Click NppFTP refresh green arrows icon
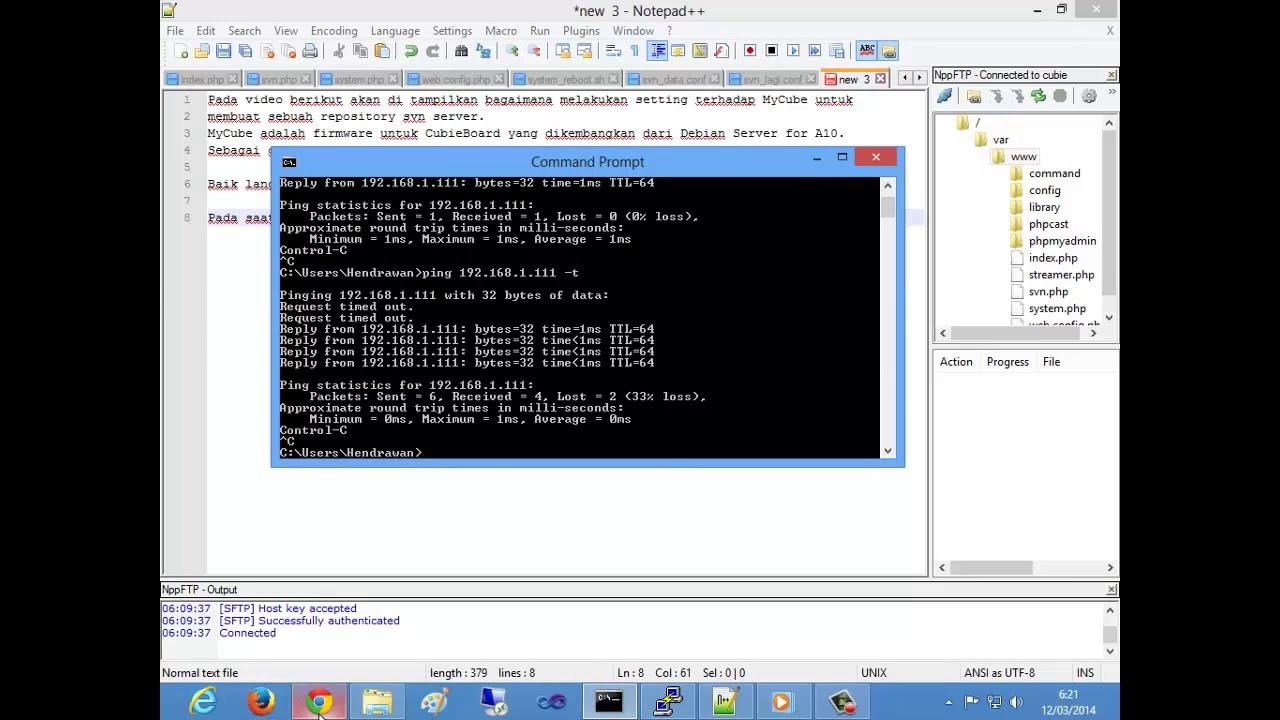 pyautogui.click(x=1038, y=96)
